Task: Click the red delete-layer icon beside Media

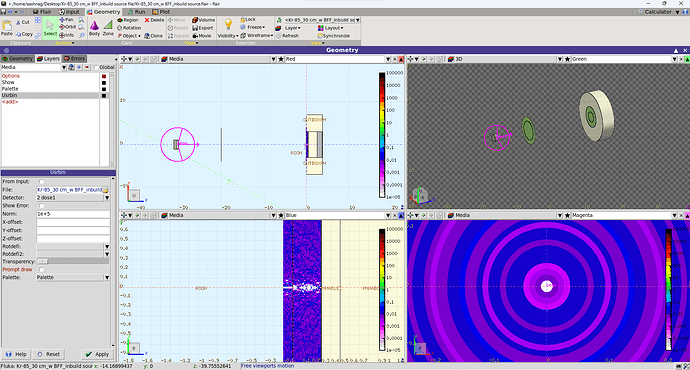Action: (x=87, y=67)
